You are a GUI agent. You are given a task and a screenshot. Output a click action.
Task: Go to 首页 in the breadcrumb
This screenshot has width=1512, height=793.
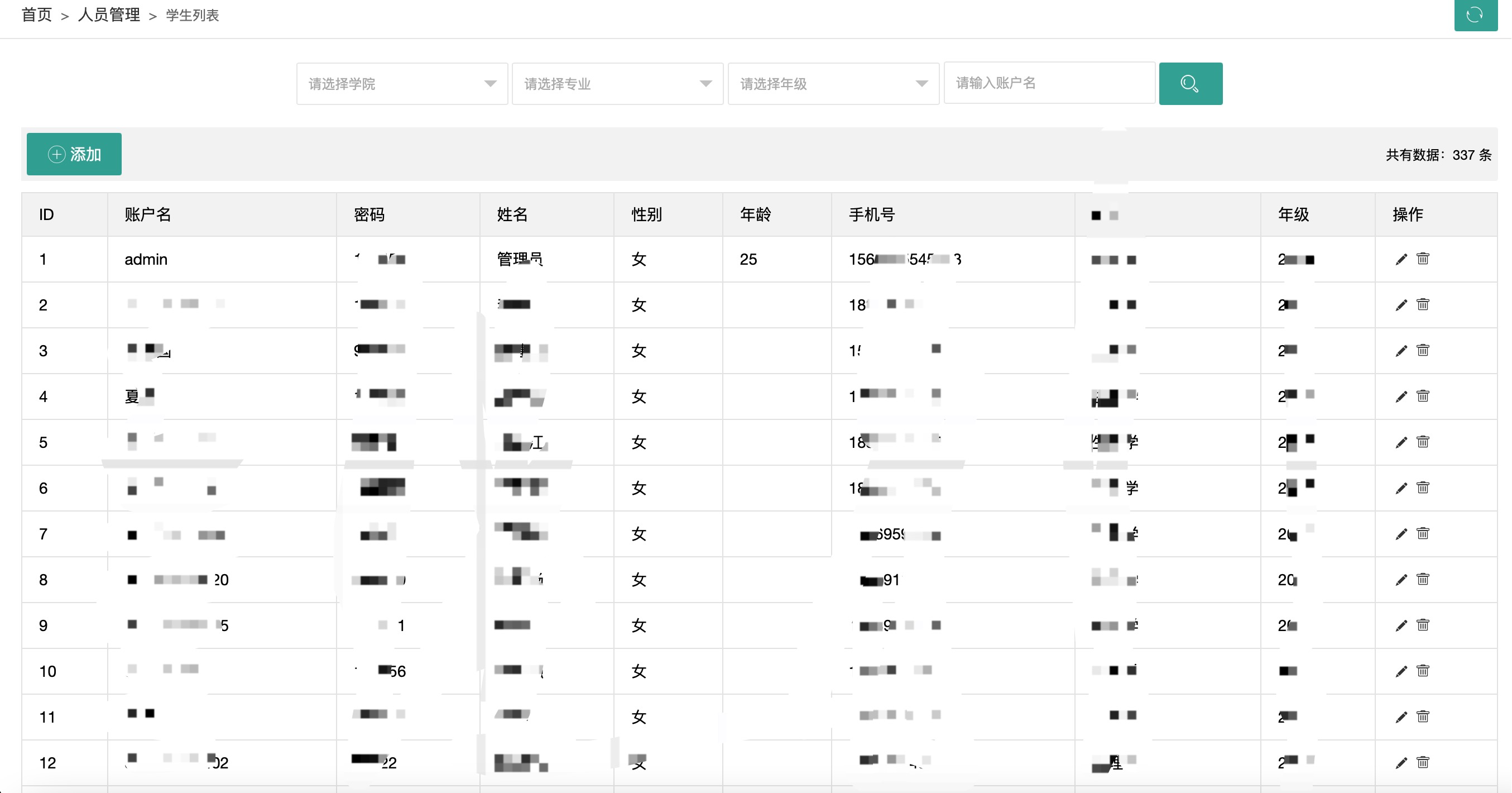[36, 15]
